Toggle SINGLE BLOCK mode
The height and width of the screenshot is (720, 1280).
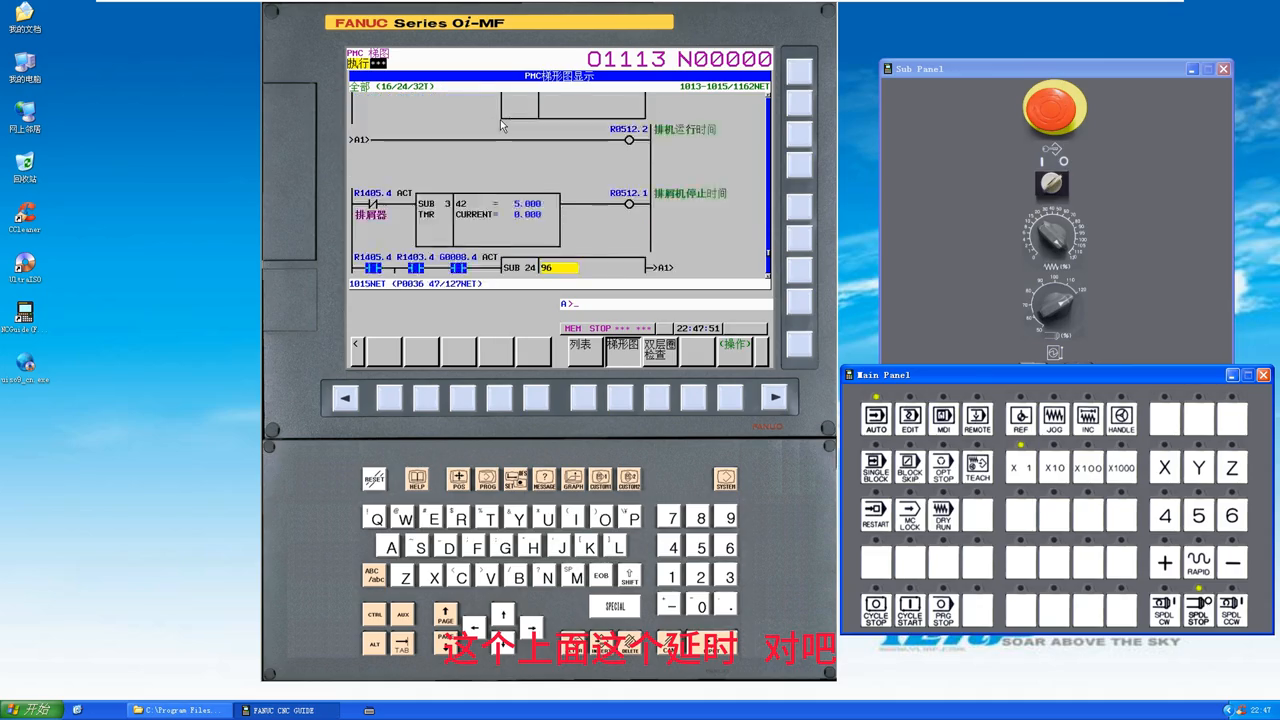pyautogui.click(x=876, y=467)
